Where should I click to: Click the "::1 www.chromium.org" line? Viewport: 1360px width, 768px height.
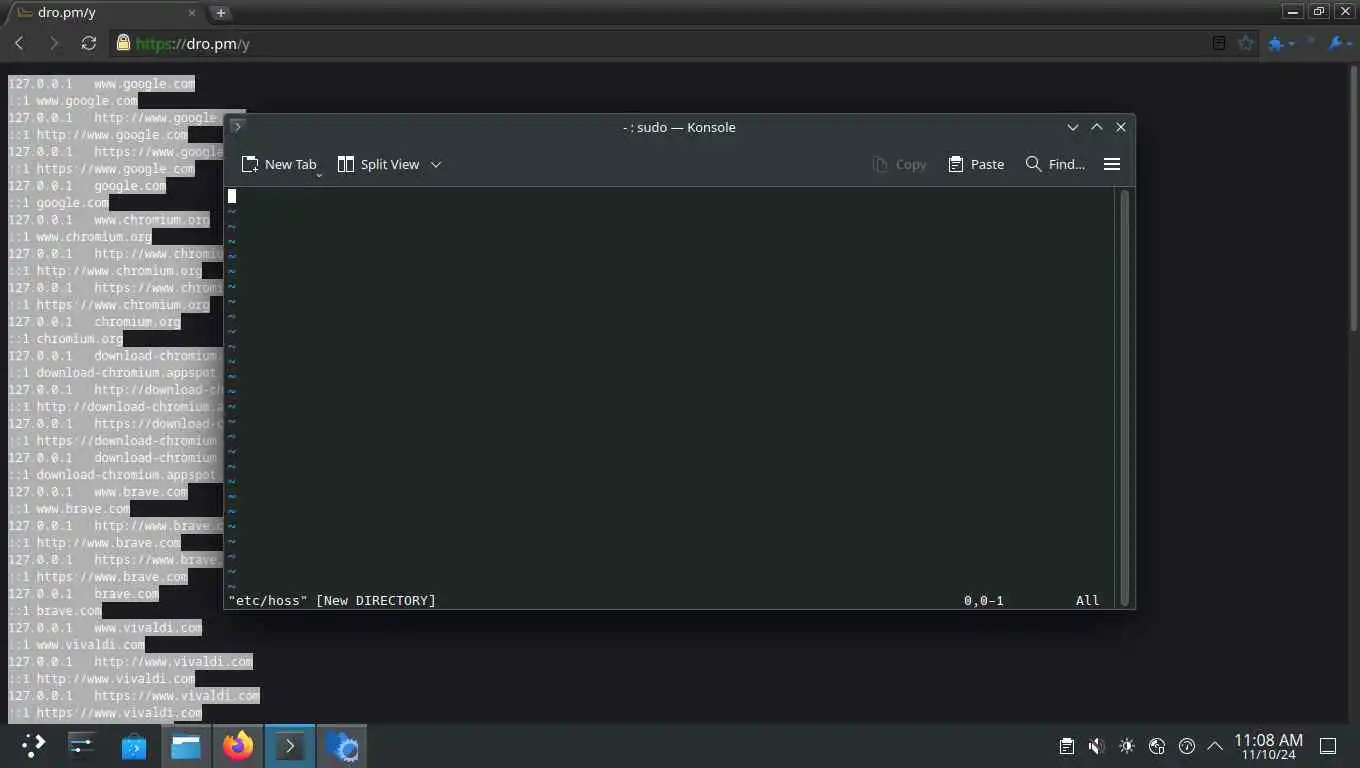[x=80, y=237]
